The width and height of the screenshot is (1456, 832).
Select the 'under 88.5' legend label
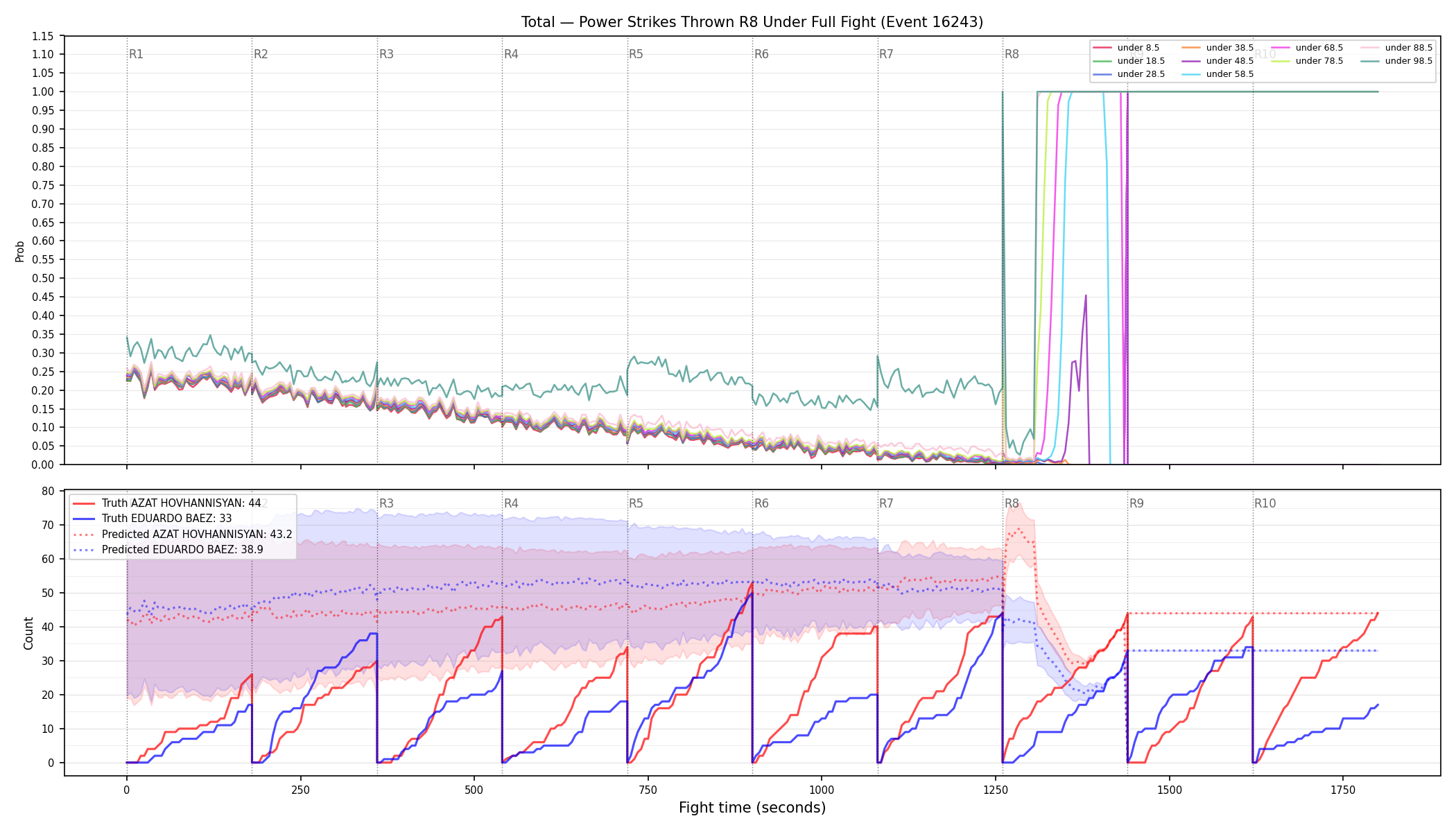coord(1409,48)
